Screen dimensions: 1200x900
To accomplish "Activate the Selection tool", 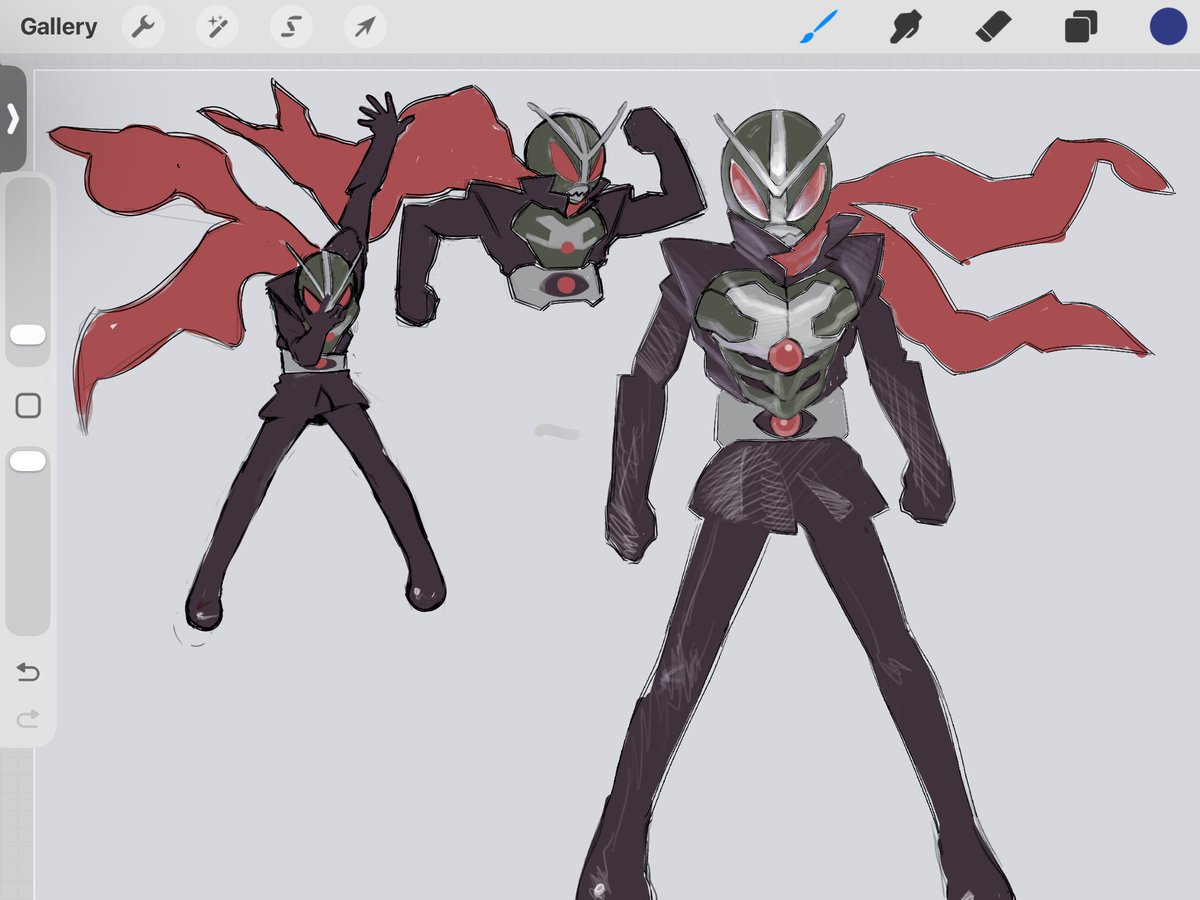I will coord(290,27).
